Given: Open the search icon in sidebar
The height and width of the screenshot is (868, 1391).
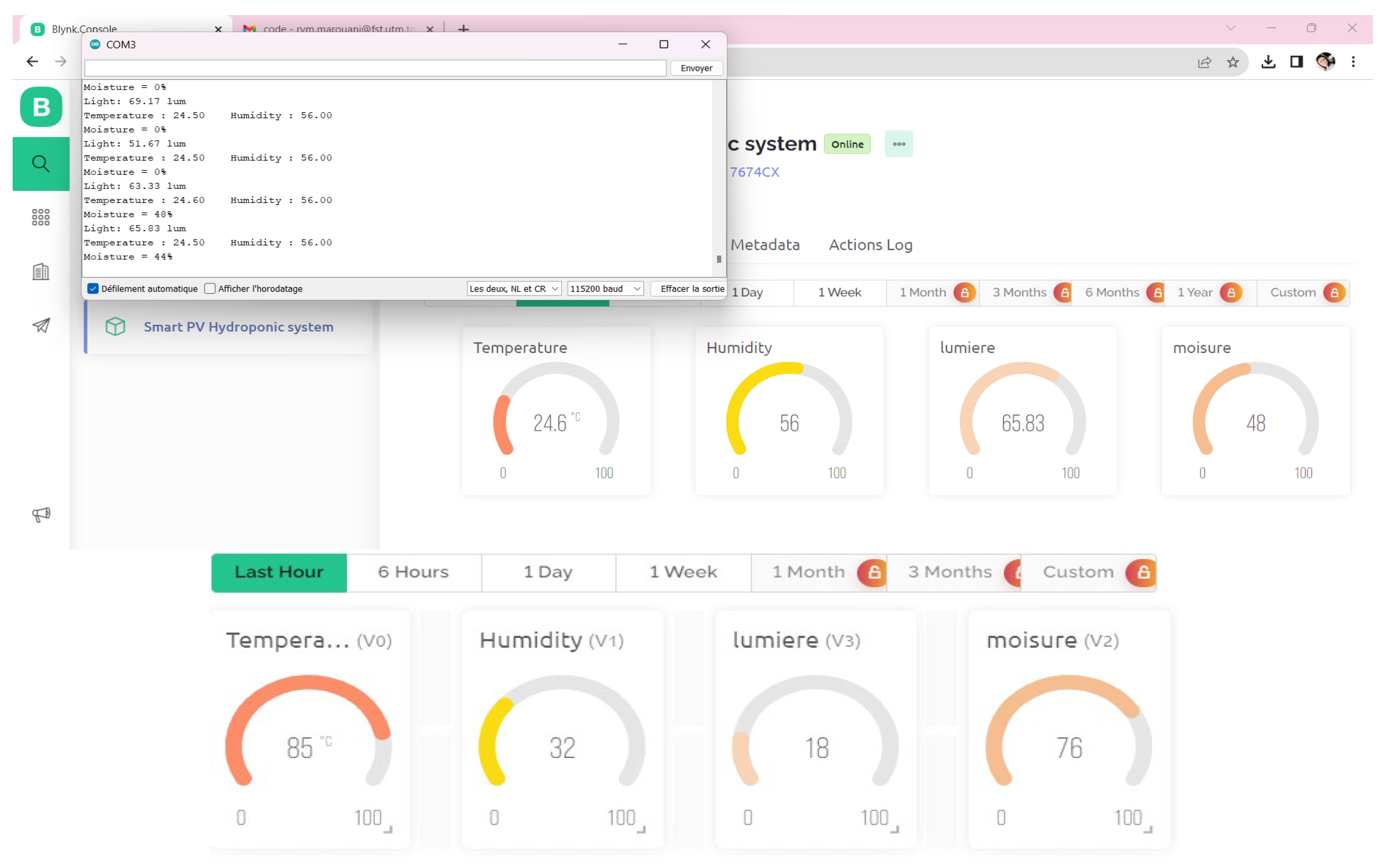Looking at the screenshot, I should click(41, 163).
